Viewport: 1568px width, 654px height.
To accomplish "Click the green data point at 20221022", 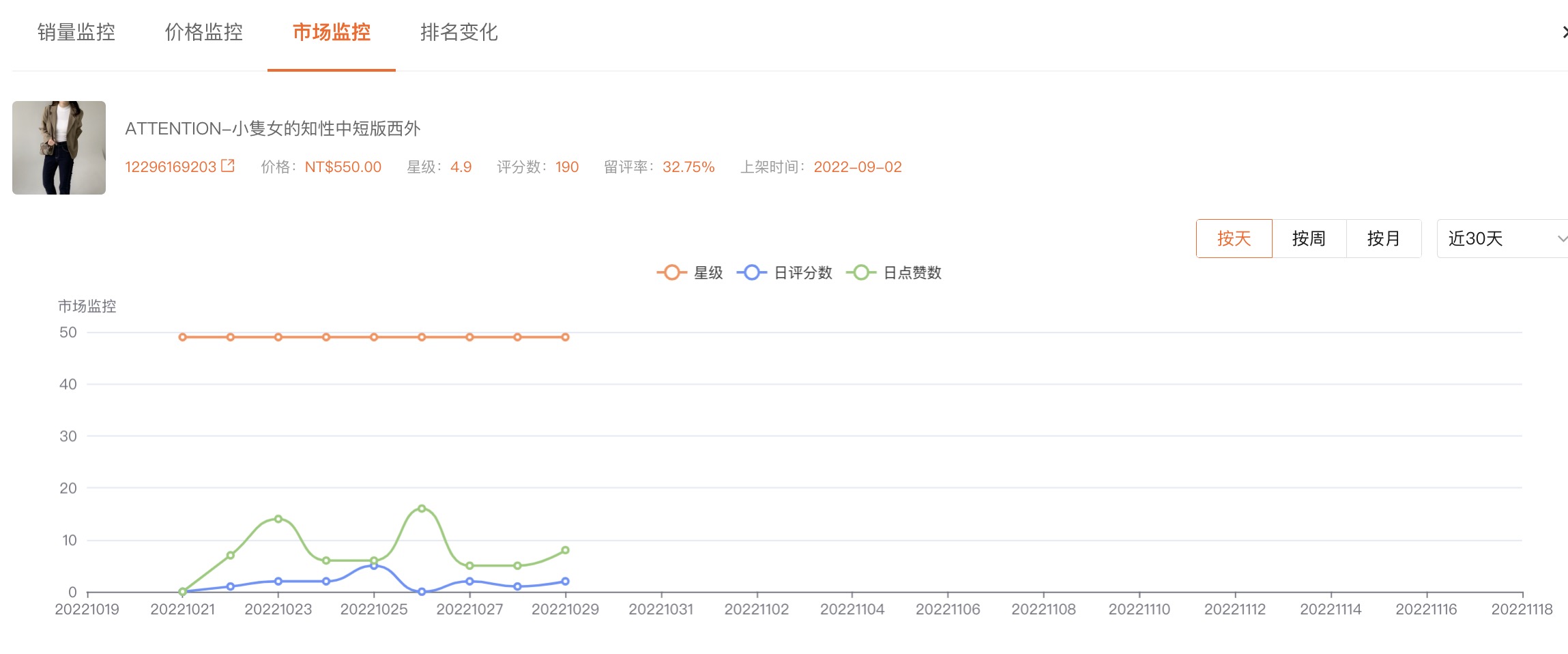I will [231, 555].
